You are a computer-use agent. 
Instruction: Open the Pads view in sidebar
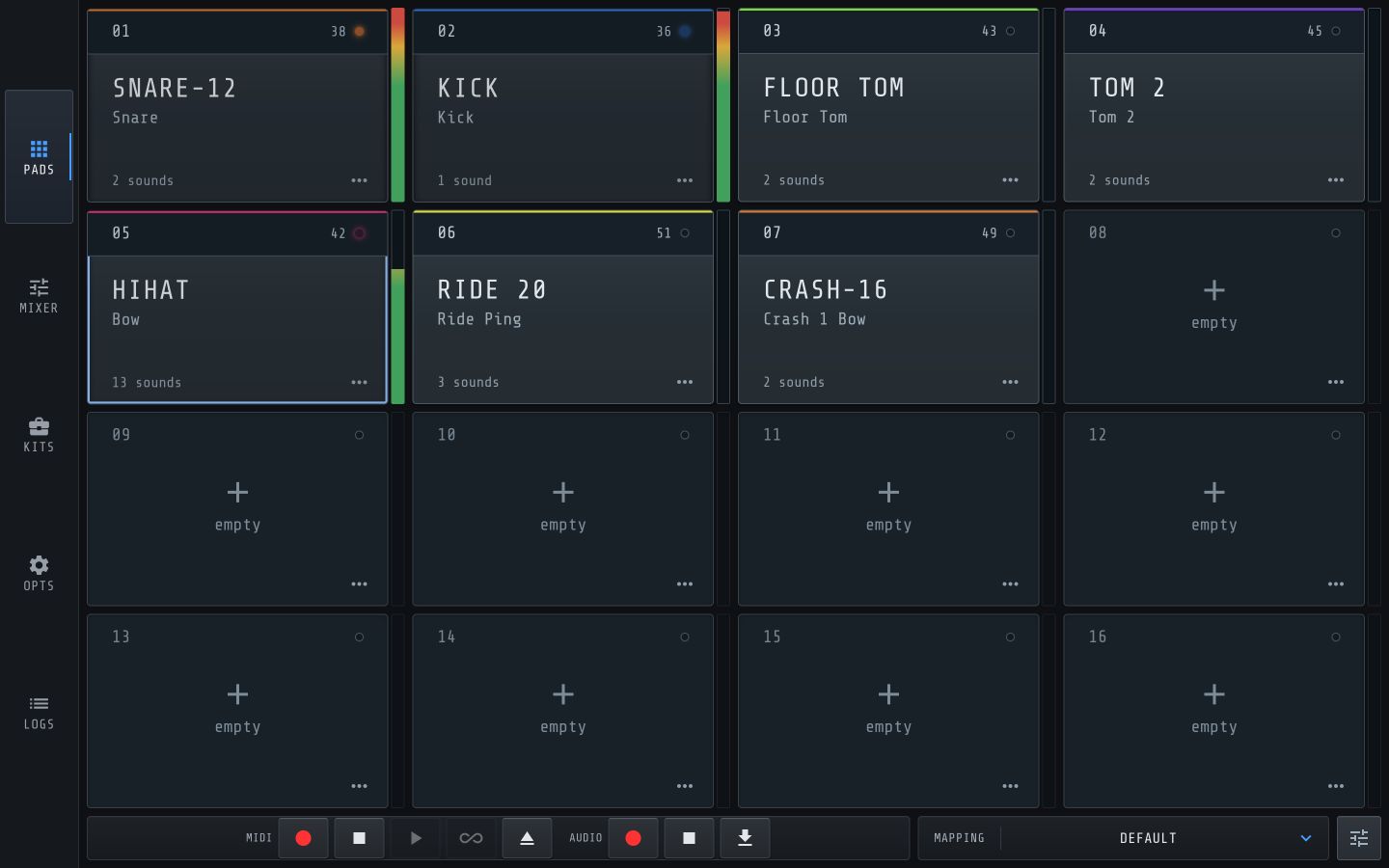pyautogui.click(x=39, y=157)
